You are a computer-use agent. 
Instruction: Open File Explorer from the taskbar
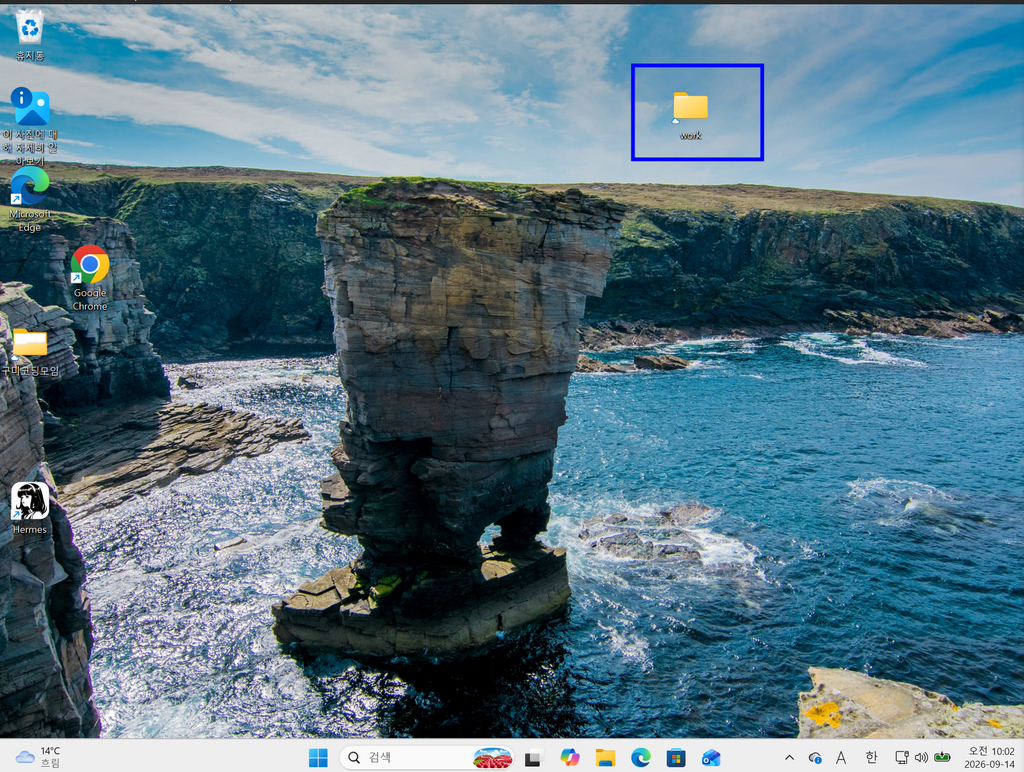pos(605,758)
